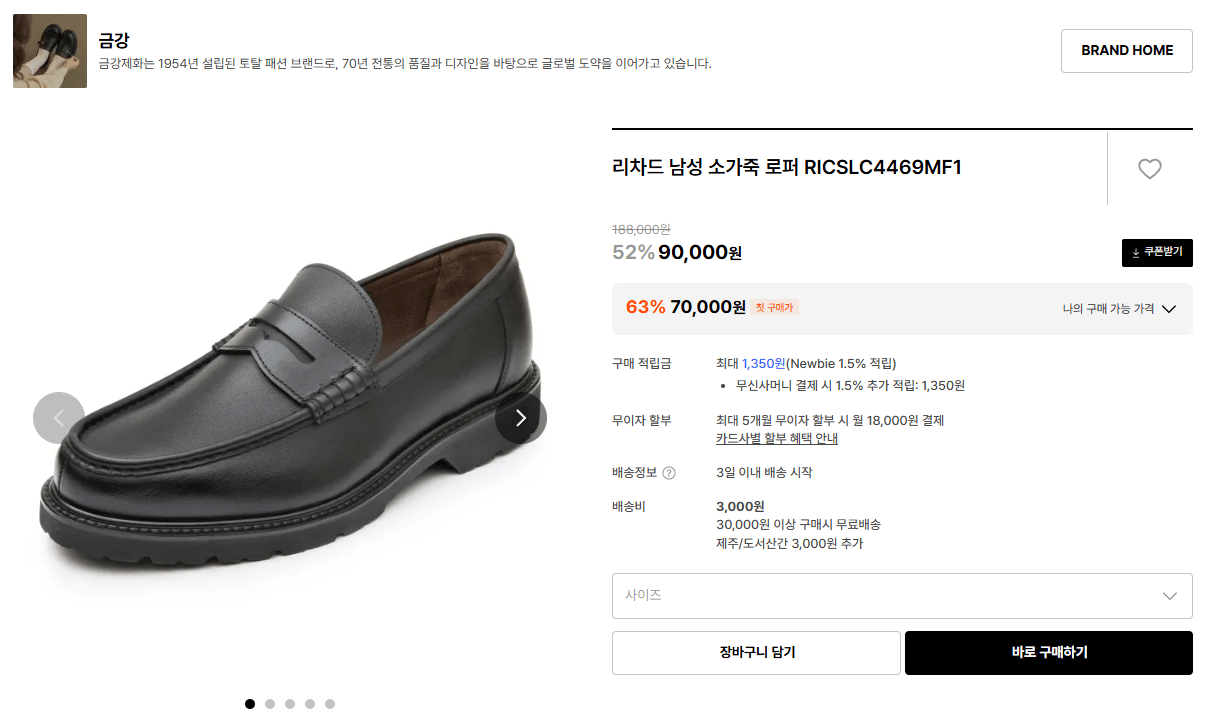Click the size field chevron arrow
Screen dimensions: 1232x719
1169,595
